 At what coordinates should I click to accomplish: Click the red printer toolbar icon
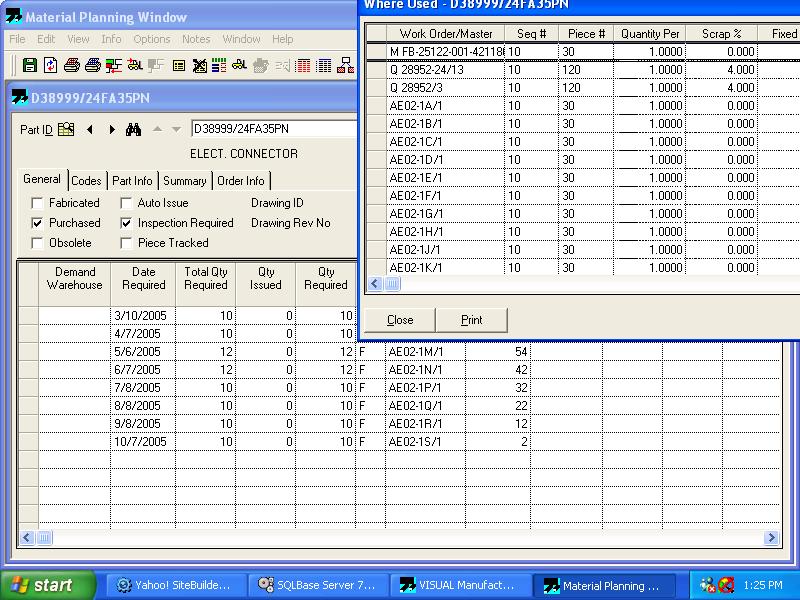click(72, 66)
